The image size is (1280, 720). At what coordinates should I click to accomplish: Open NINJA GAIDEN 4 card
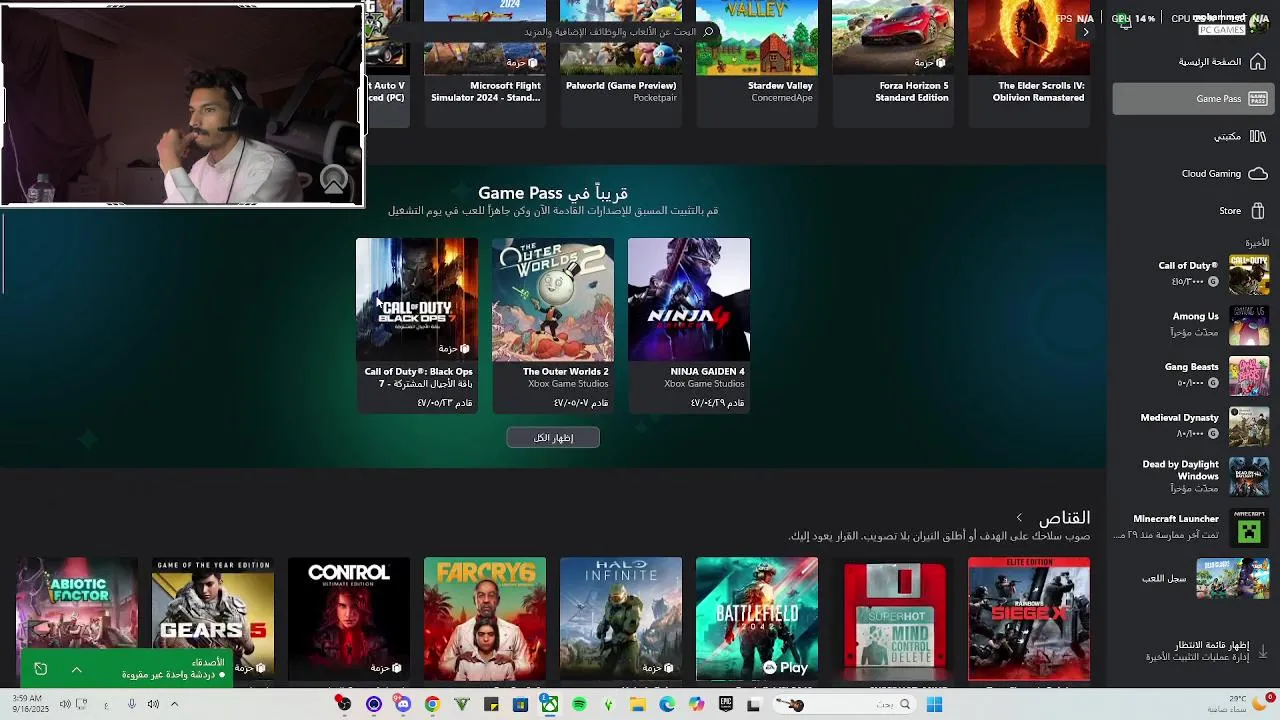[689, 325]
